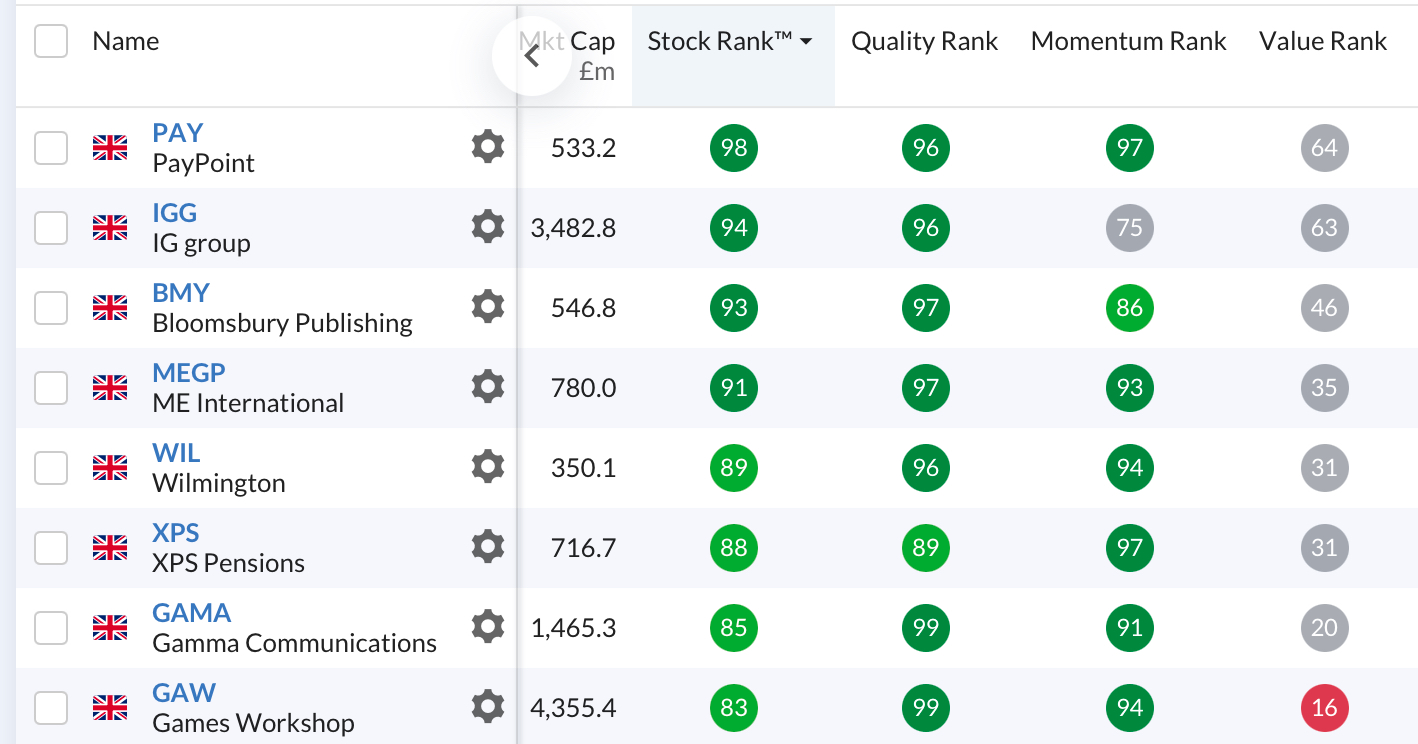Sort the table by Quality Rank
Image resolution: width=1418 pixels, height=744 pixels.
tap(925, 41)
